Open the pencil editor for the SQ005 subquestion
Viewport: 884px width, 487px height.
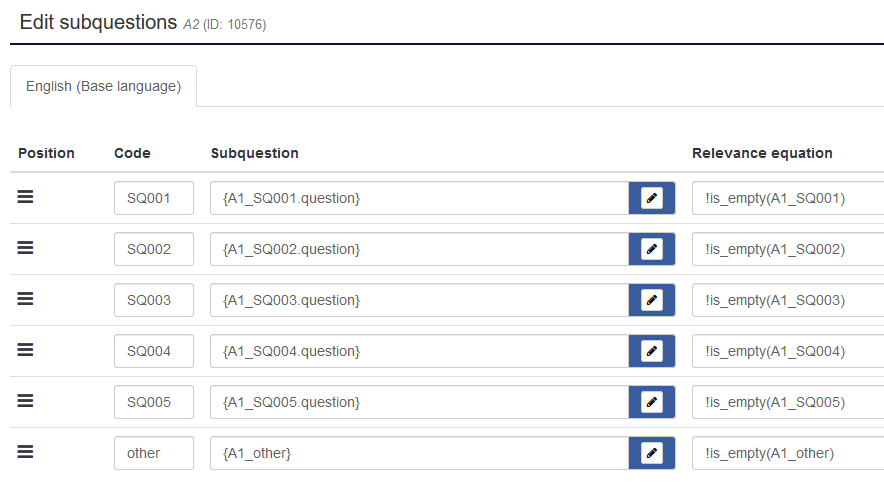(x=652, y=402)
